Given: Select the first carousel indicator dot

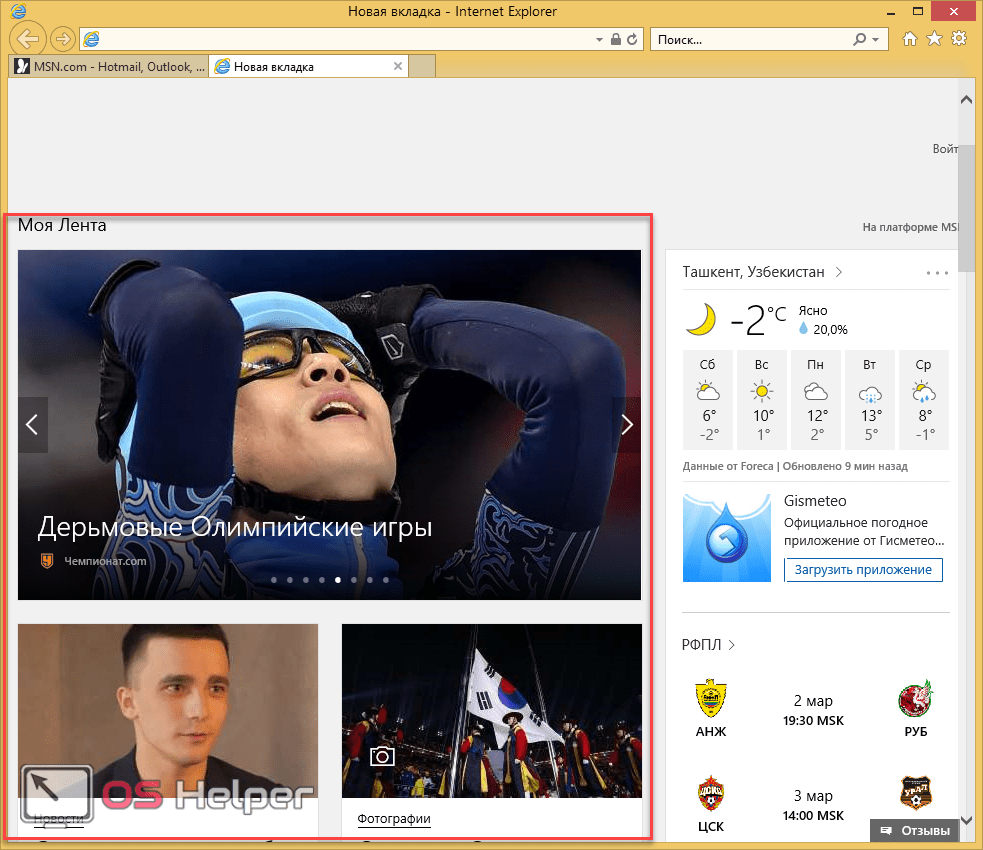Looking at the screenshot, I should click(x=274, y=579).
